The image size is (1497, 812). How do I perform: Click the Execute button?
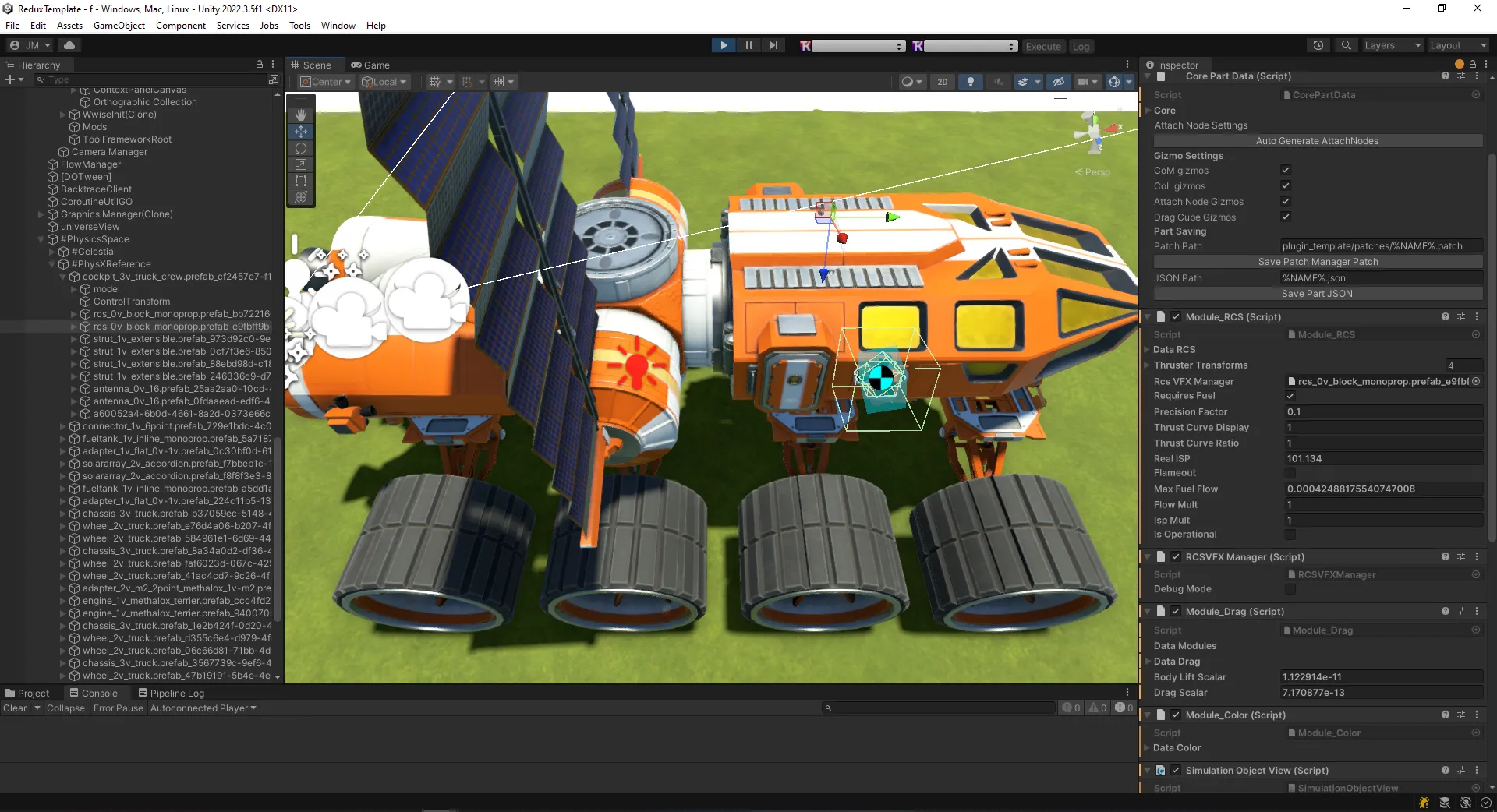[x=1043, y=47]
